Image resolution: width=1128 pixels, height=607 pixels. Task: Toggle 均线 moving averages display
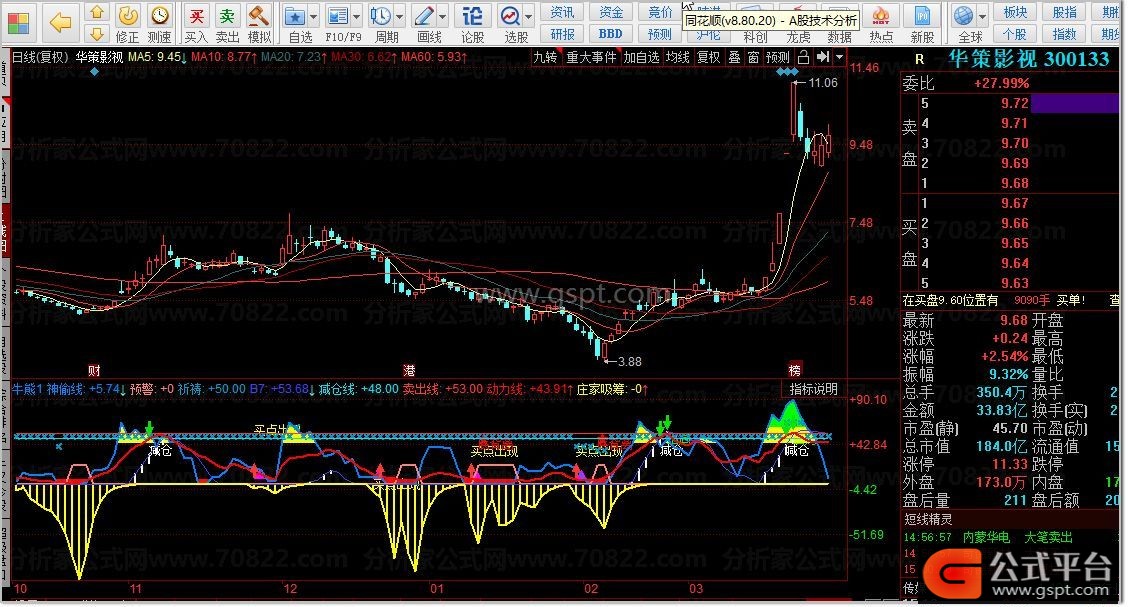[678, 57]
